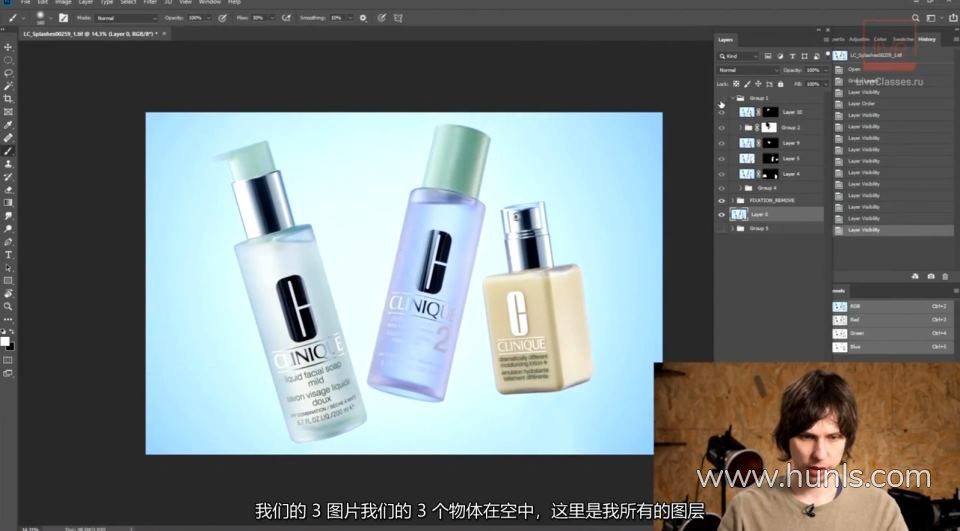The height and width of the screenshot is (531, 960).
Task: Enable airbrush build-up icon
Action: pyautogui.click(x=286, y=18)
